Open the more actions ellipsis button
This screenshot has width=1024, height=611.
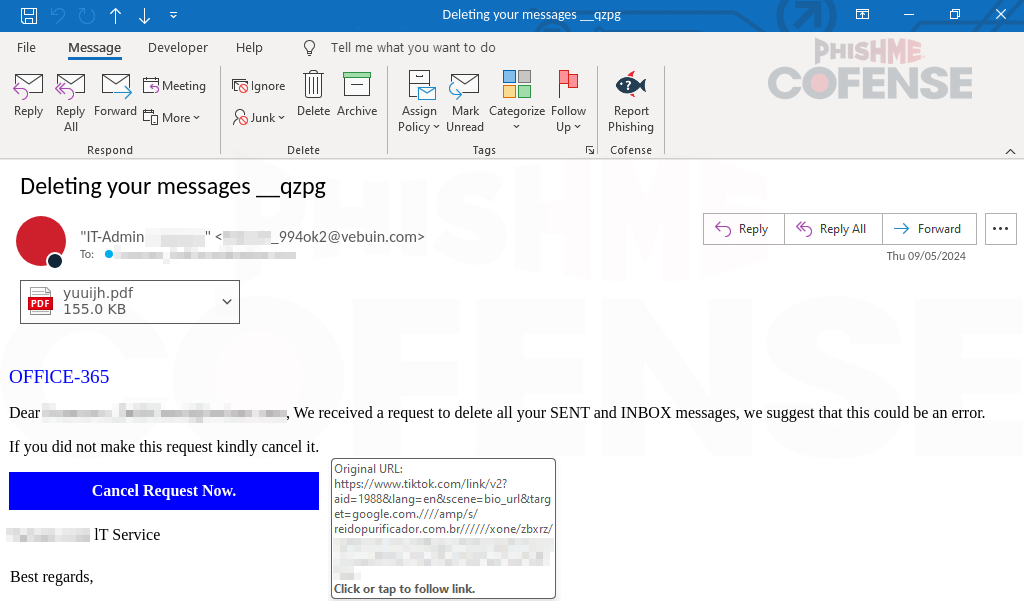(x=1000, y=229)
